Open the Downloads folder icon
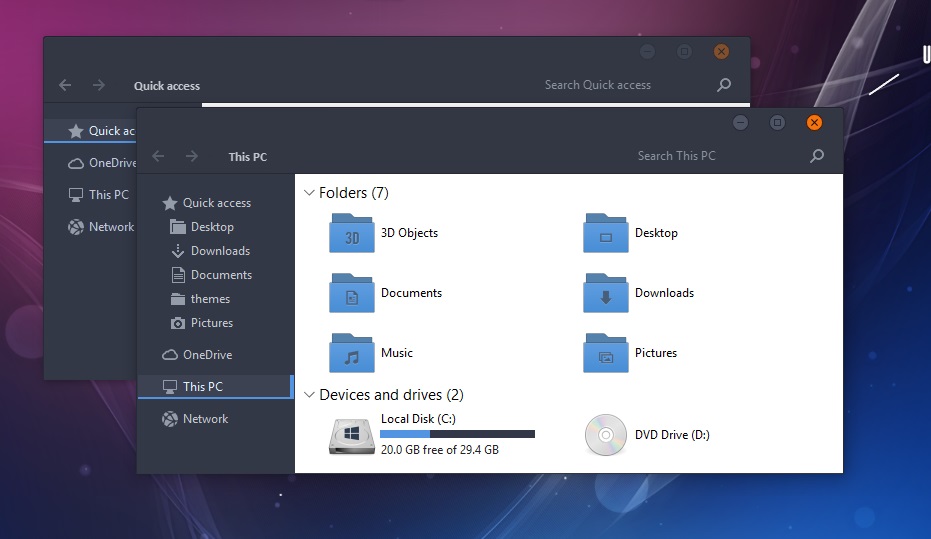Viewport: 931px width, 539px height. [605, 294]
